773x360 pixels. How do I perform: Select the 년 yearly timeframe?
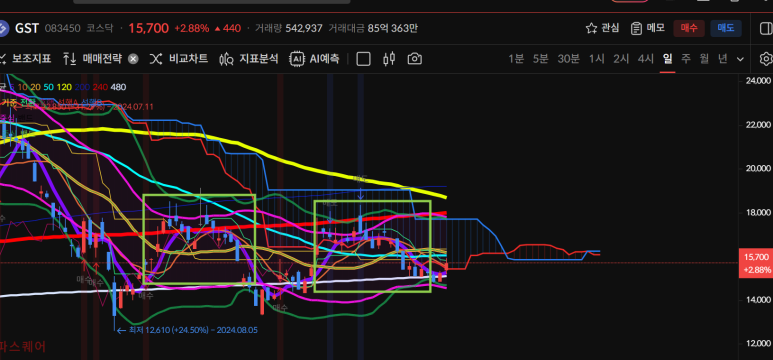[x=722, y=59]
